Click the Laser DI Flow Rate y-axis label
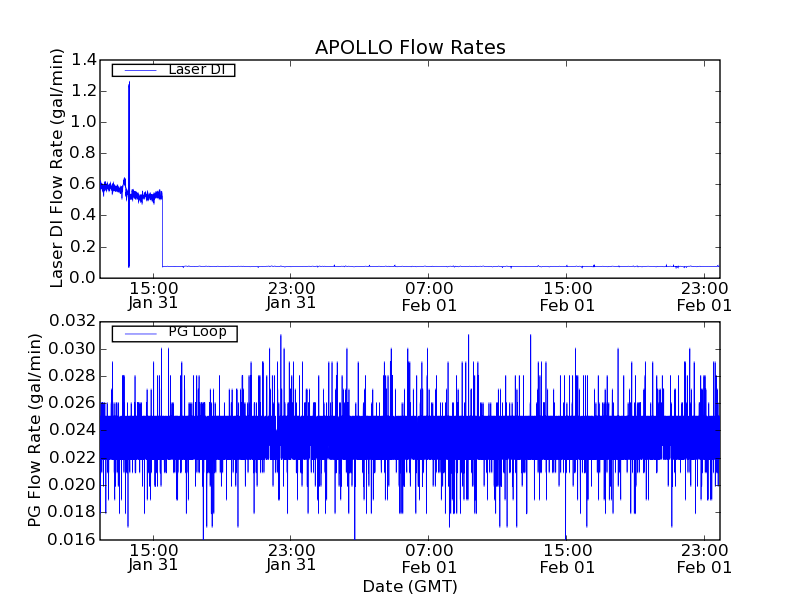Viewport: 800px width, 600px height. point(57,168)
